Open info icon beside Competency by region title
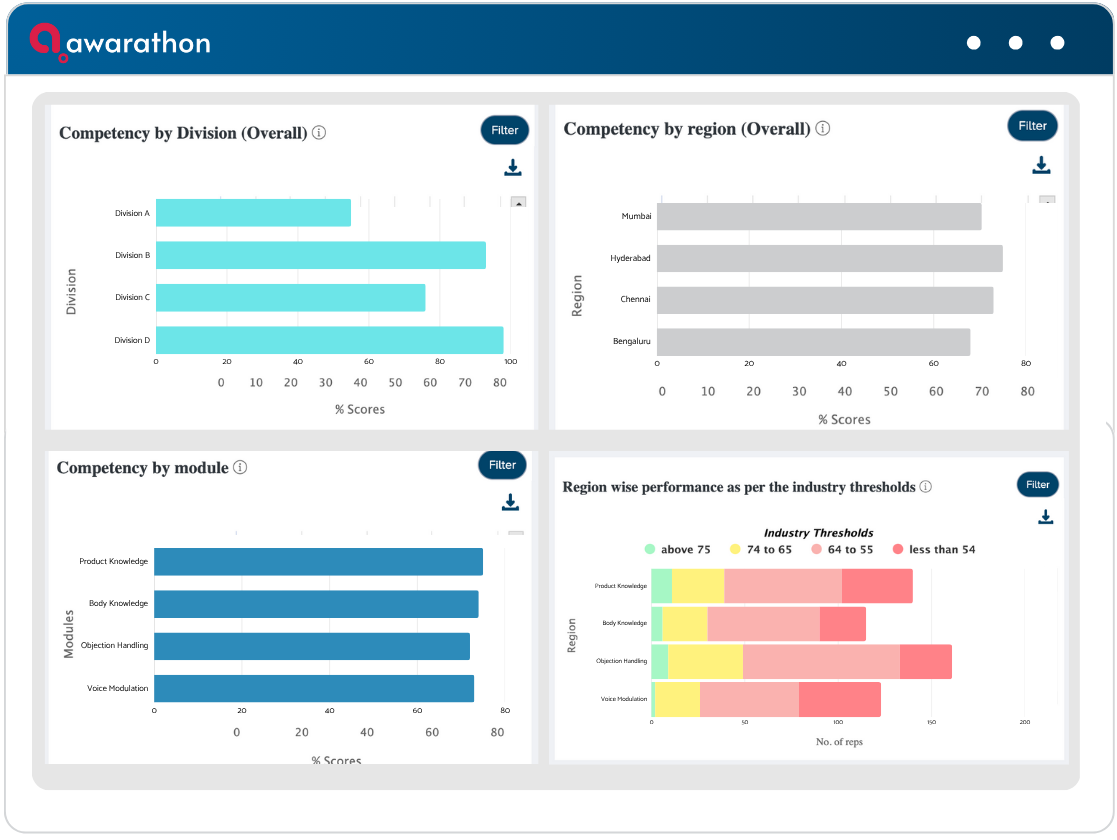Screen dimensions: 1117x840 823,128
